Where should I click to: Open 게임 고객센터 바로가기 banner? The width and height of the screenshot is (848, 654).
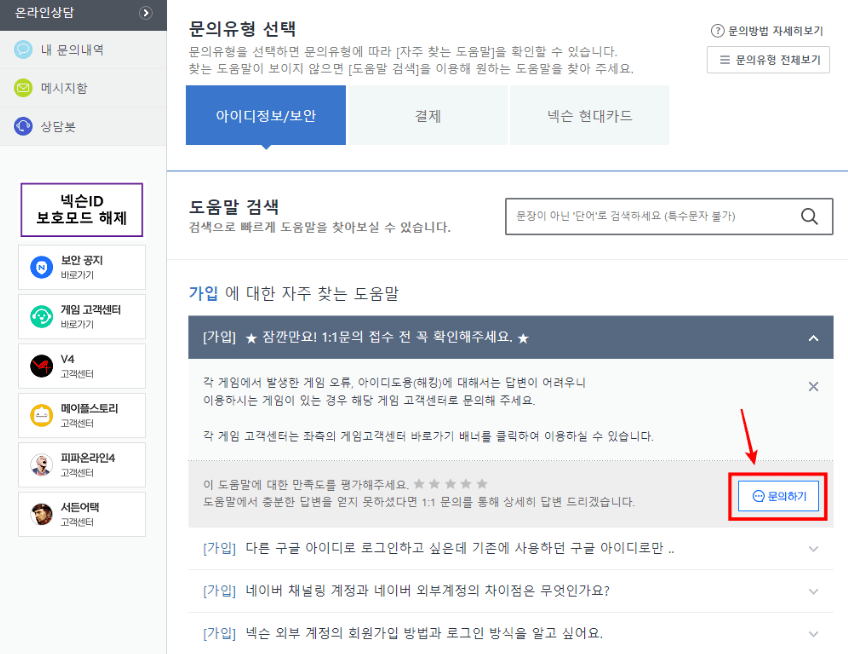tap(82, 316)
